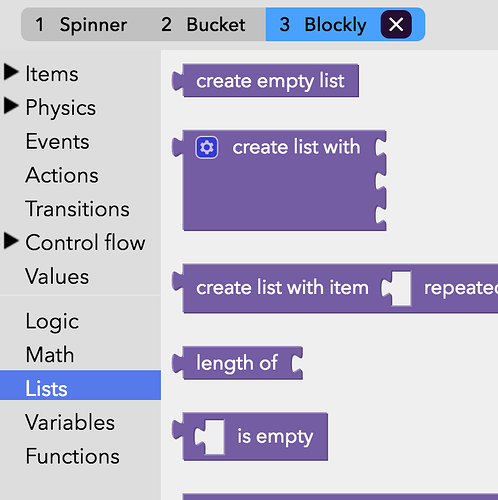The image size is (498, 500).
Task: Select the Blockly tab
Action: tap(323, 25)
